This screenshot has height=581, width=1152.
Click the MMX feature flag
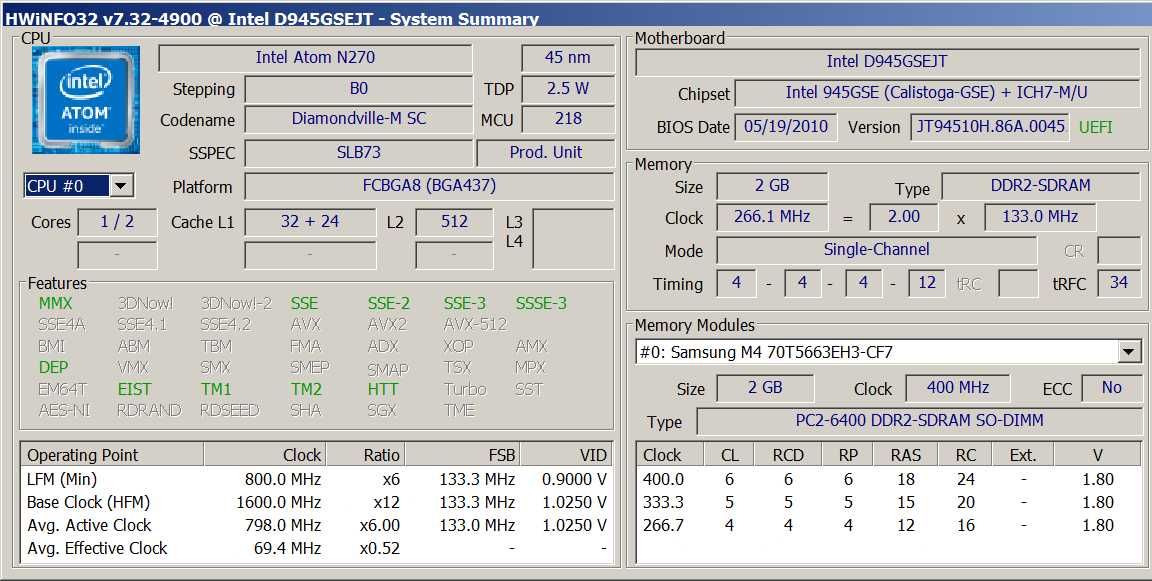(x=56, y=303)
